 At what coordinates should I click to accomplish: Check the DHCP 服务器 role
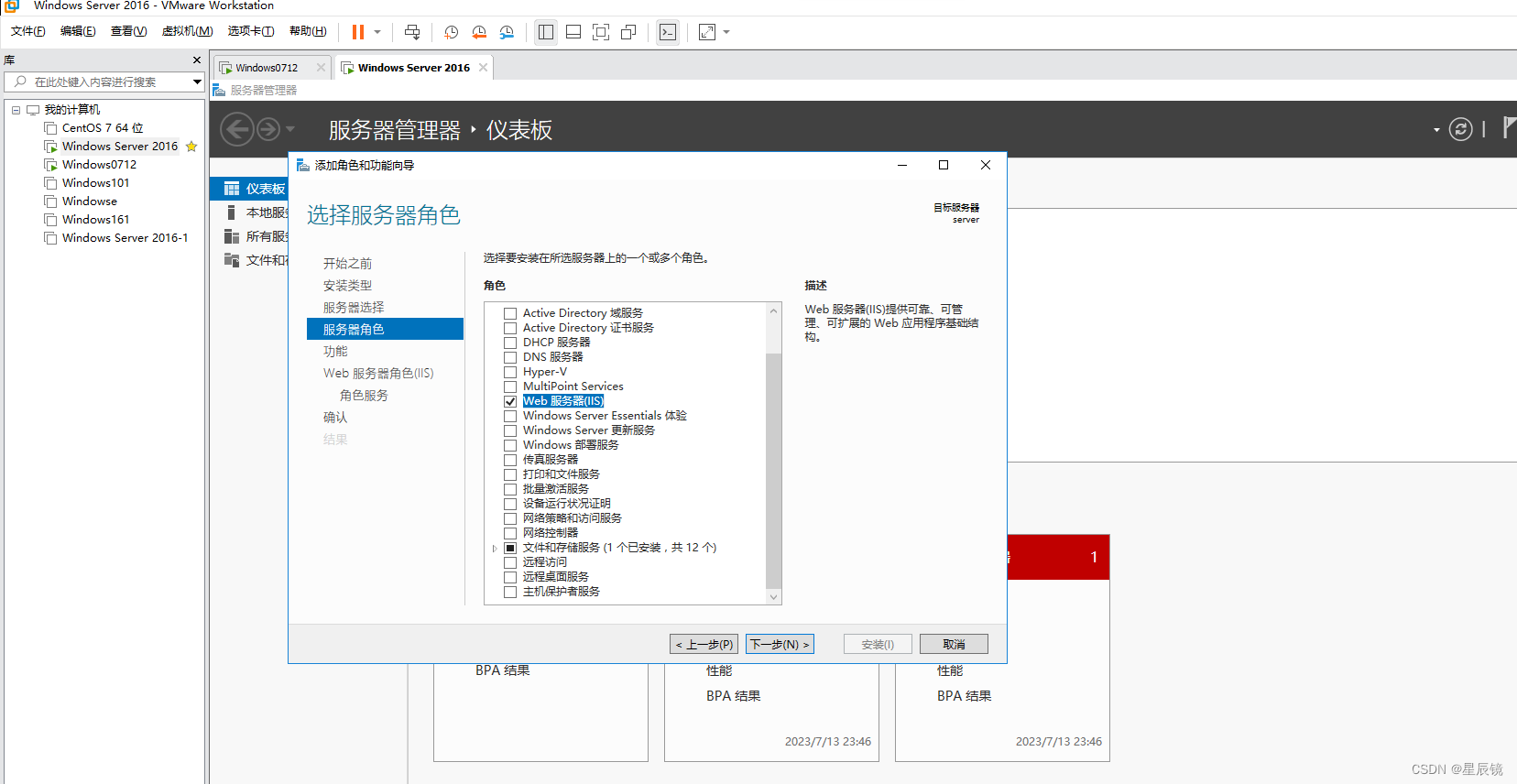point(510,343)
